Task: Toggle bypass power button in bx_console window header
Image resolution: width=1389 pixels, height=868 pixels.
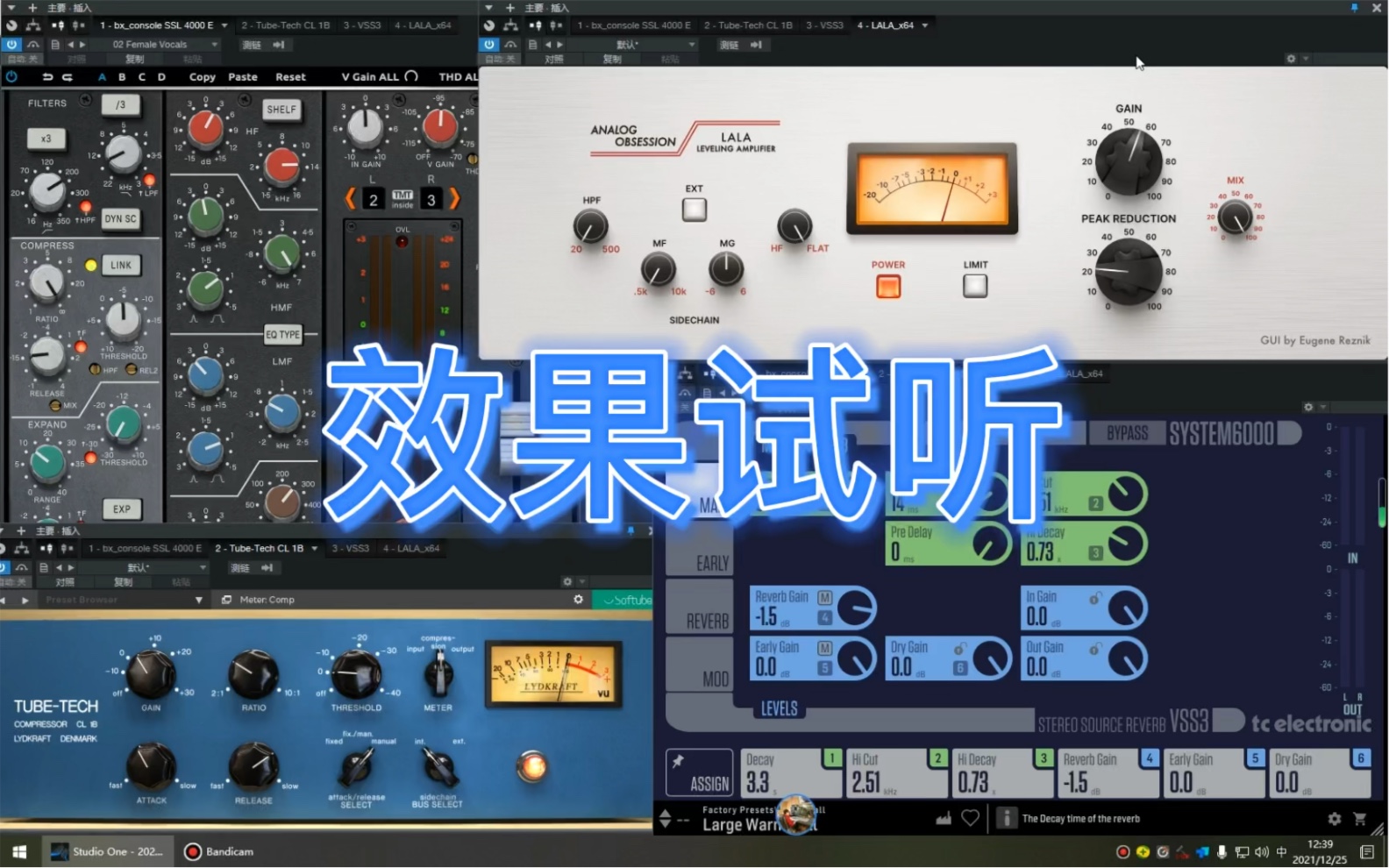Action: click(x=11, y=44)
